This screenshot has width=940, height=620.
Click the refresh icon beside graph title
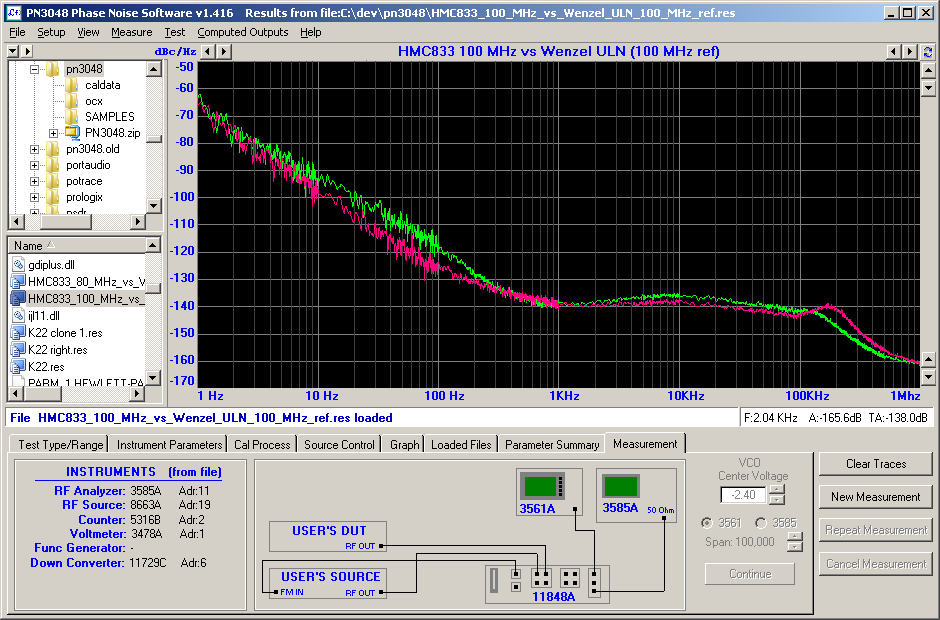tap(928, 52)
